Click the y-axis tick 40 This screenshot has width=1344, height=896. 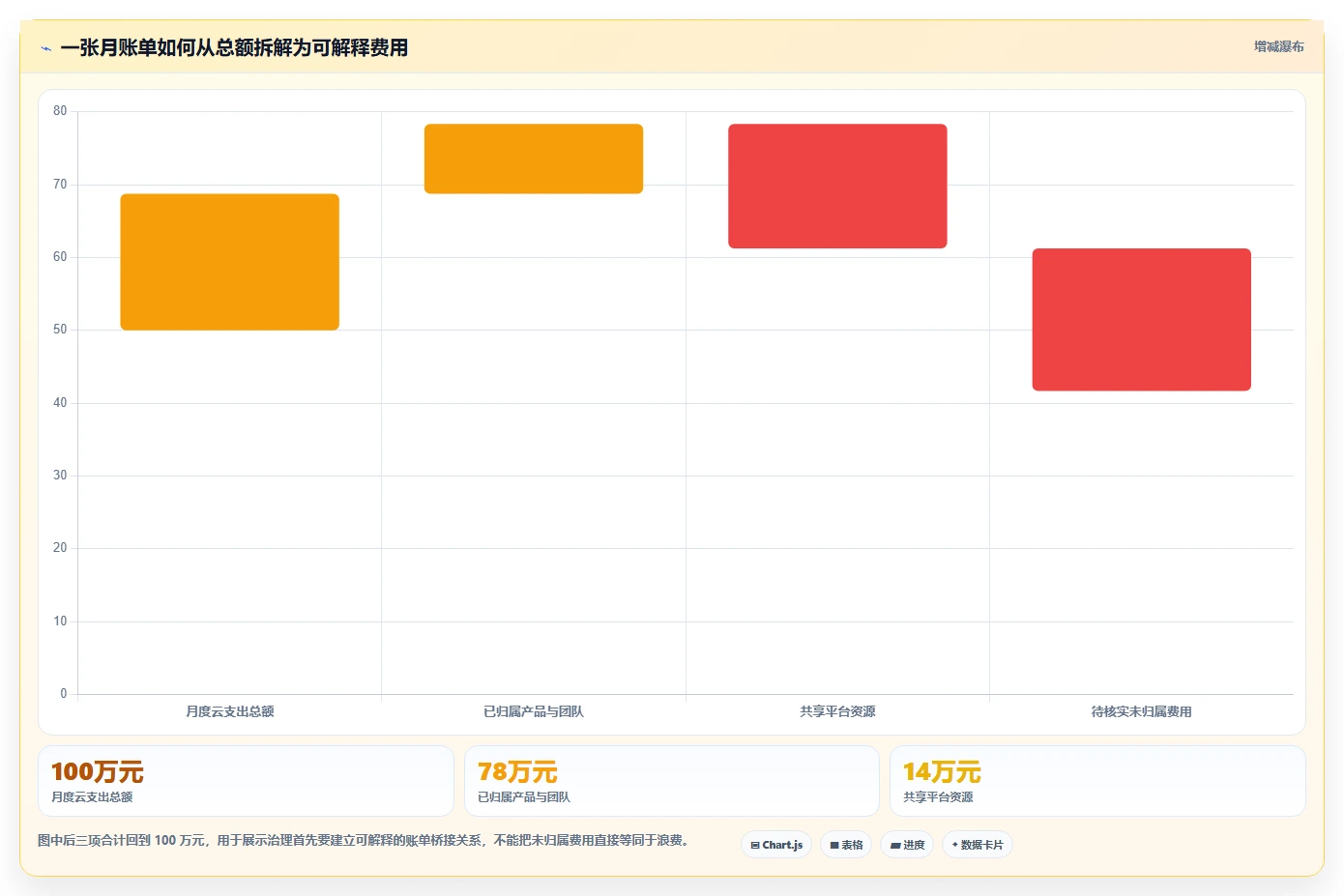(x=60, y=403)
